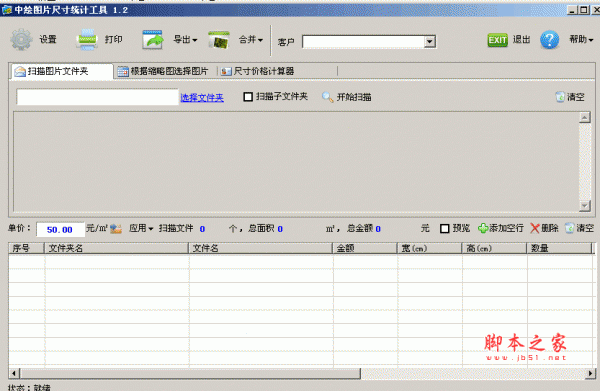Click the 退出 exit label button
Viewport: 600px width, 391px height.
pyautogui.click(x=522, y=39)
